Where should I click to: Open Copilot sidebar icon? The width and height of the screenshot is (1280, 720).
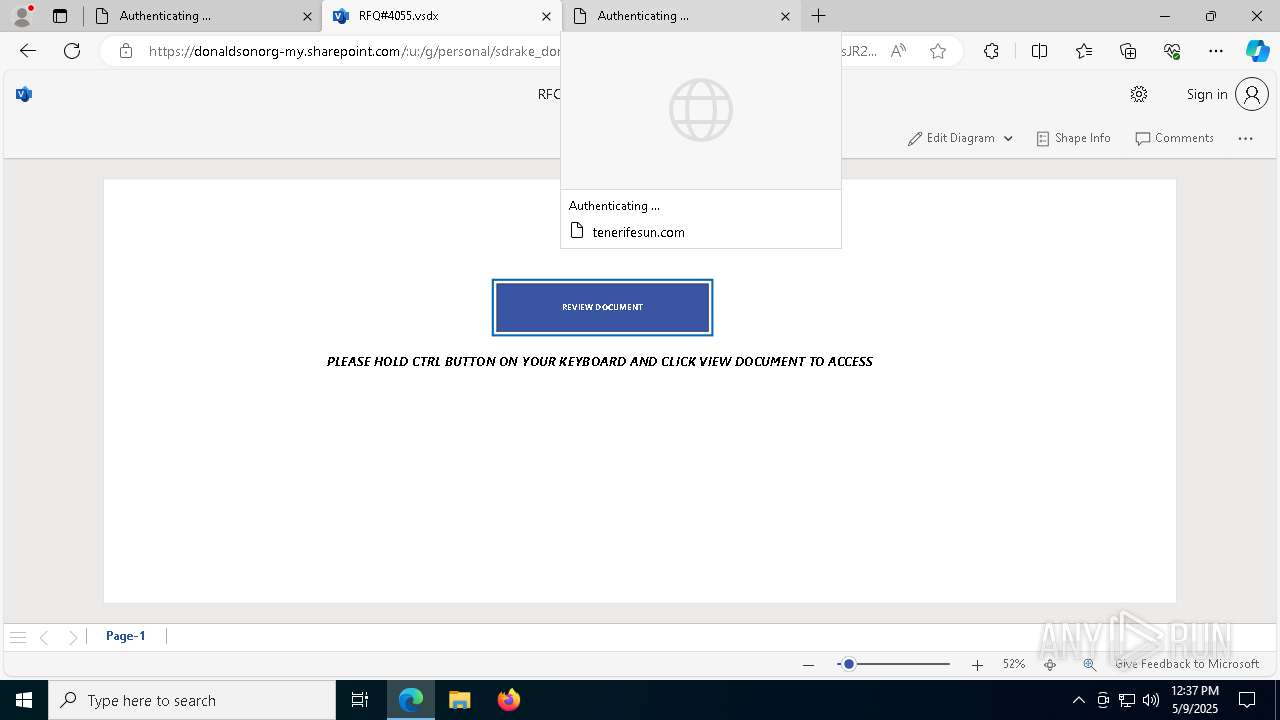coord(1257,51)
